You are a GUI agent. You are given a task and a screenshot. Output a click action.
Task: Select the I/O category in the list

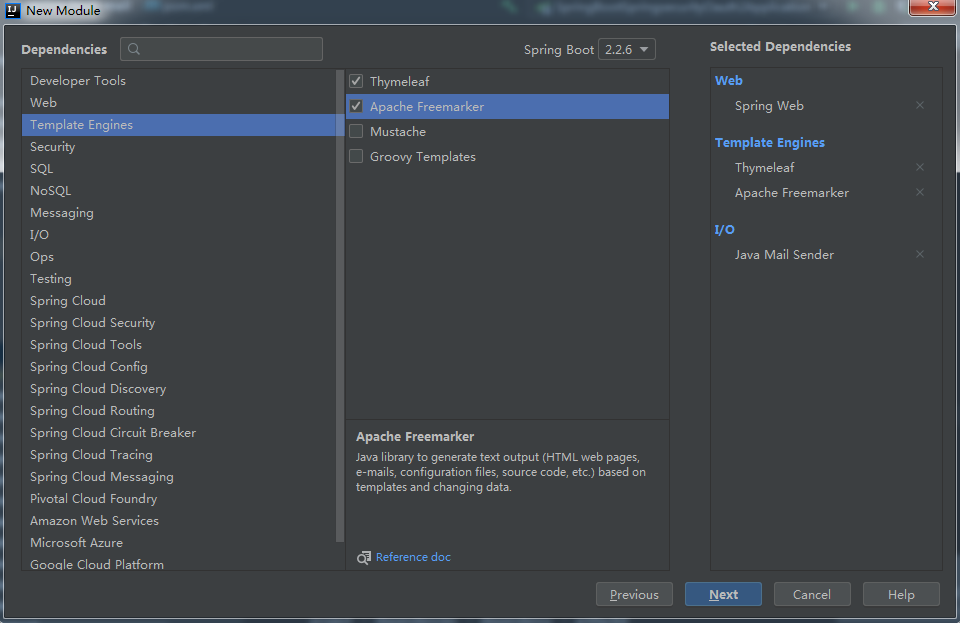pyautogui.click(x=179, y=235)
